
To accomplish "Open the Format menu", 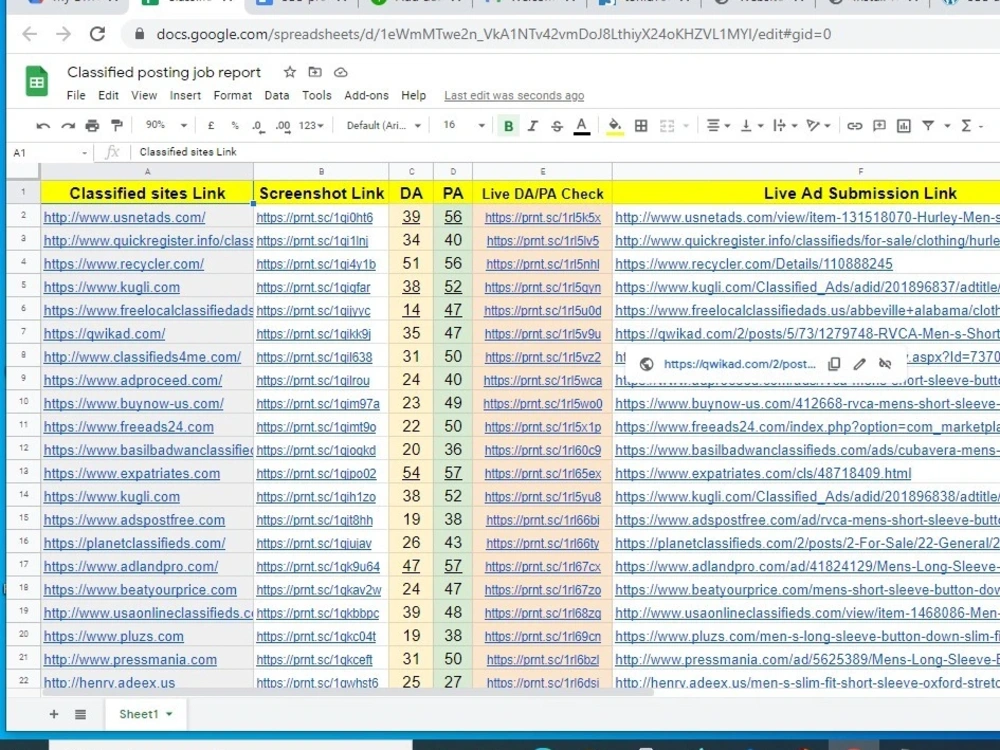I will tap(232, 95).
